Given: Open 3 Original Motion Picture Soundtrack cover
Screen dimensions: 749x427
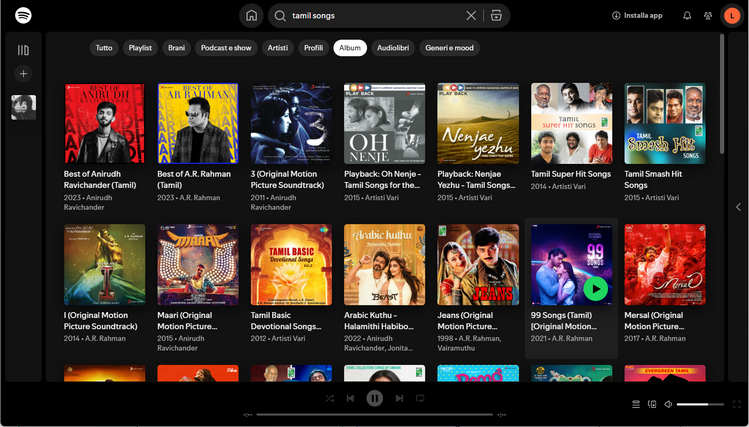Looking at the screenshot, I should [x=291, y=124].
